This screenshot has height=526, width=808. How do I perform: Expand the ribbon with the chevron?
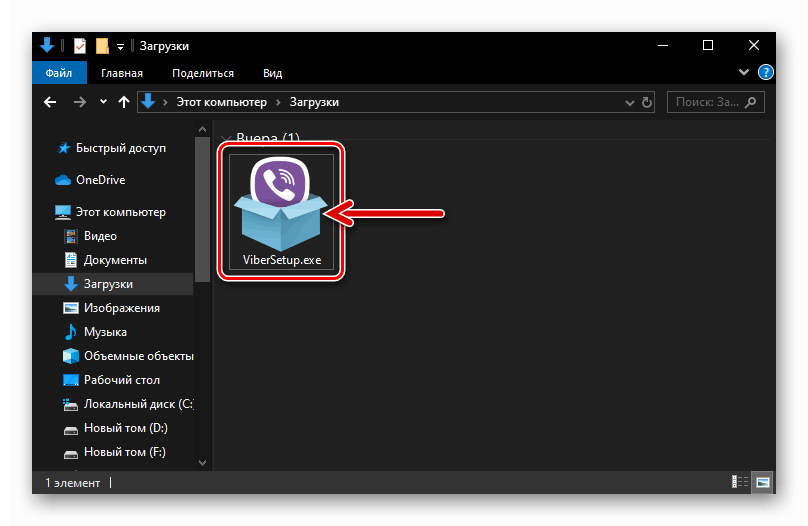click(x=744, y=72)
